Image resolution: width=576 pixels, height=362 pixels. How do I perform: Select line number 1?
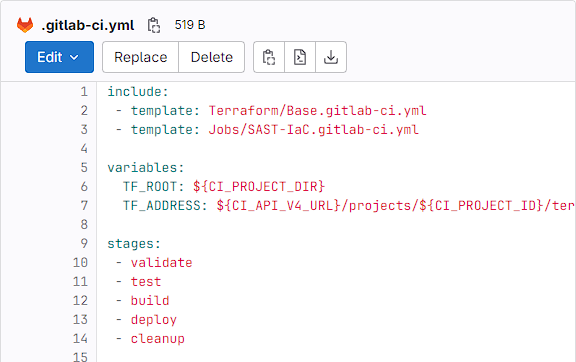coord(84,92)
